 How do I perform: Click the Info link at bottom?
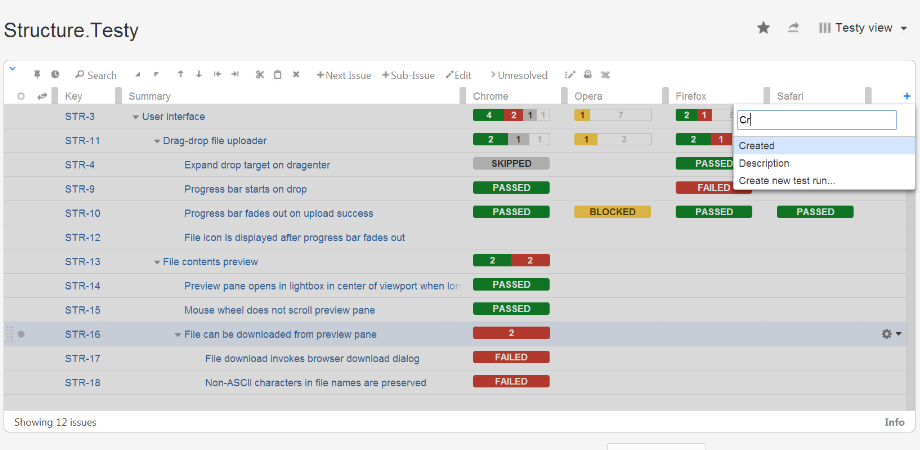[x=895, y=422]
